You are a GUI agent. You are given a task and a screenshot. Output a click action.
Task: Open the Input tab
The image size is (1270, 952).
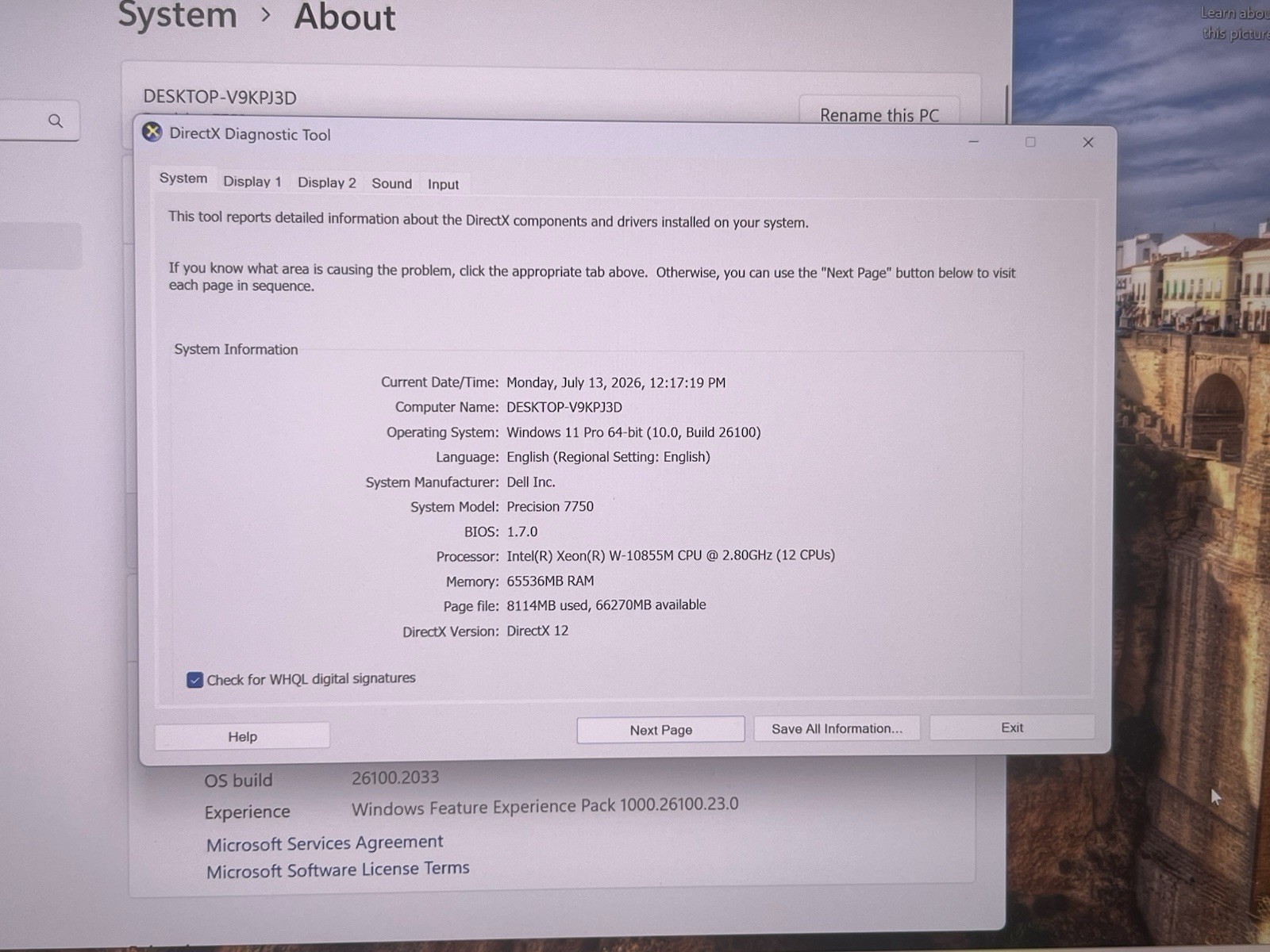(443, 184)
